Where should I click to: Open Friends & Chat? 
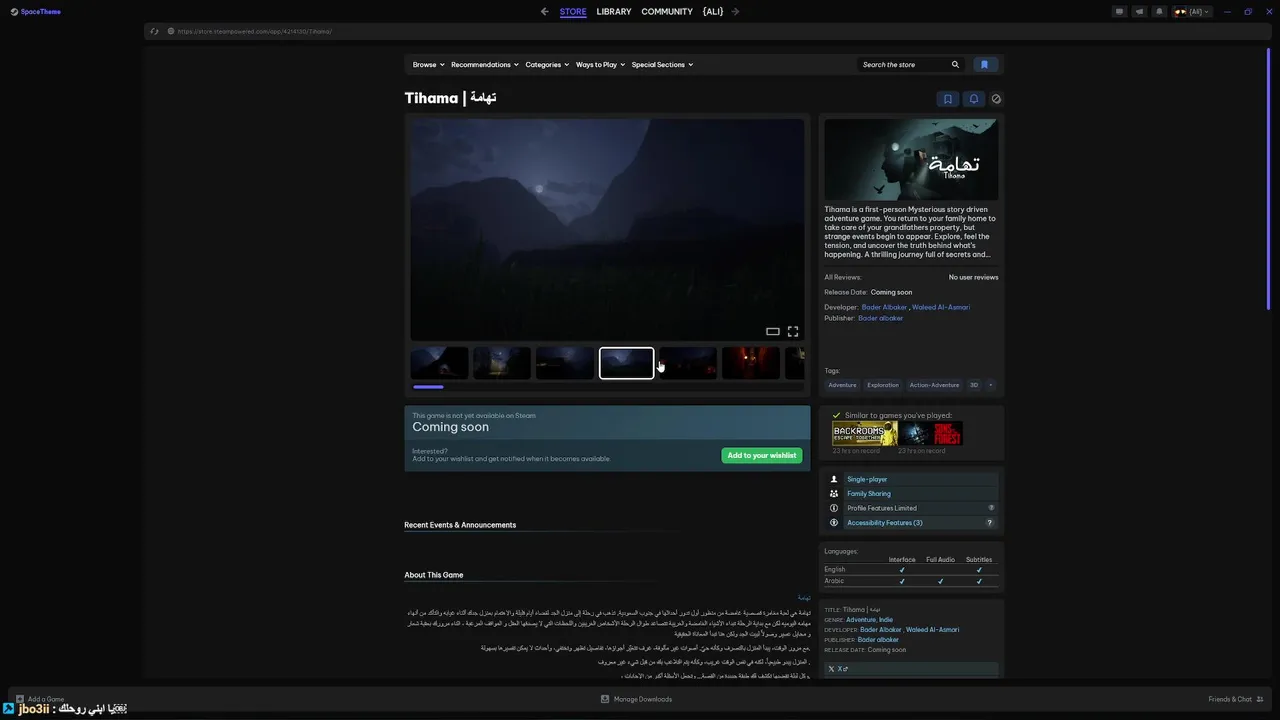click(1236, 699)
